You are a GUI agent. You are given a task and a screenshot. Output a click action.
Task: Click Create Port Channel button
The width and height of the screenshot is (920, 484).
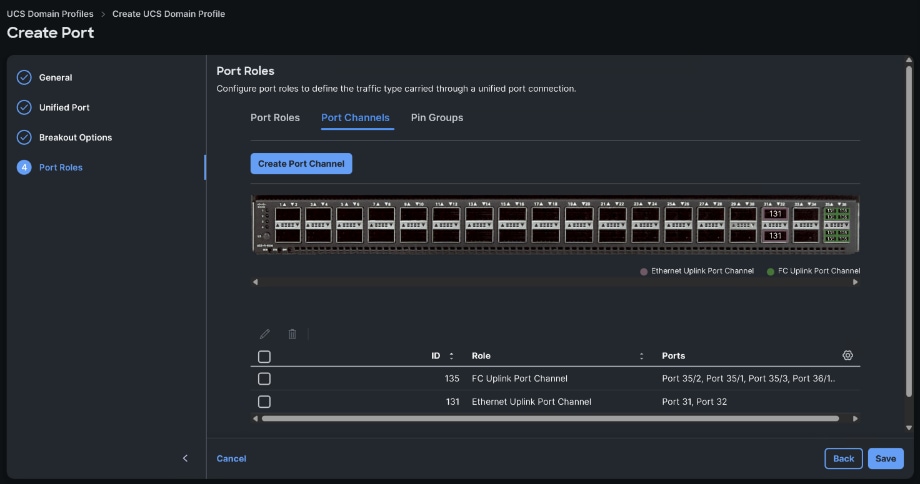(x=301, y=164)
